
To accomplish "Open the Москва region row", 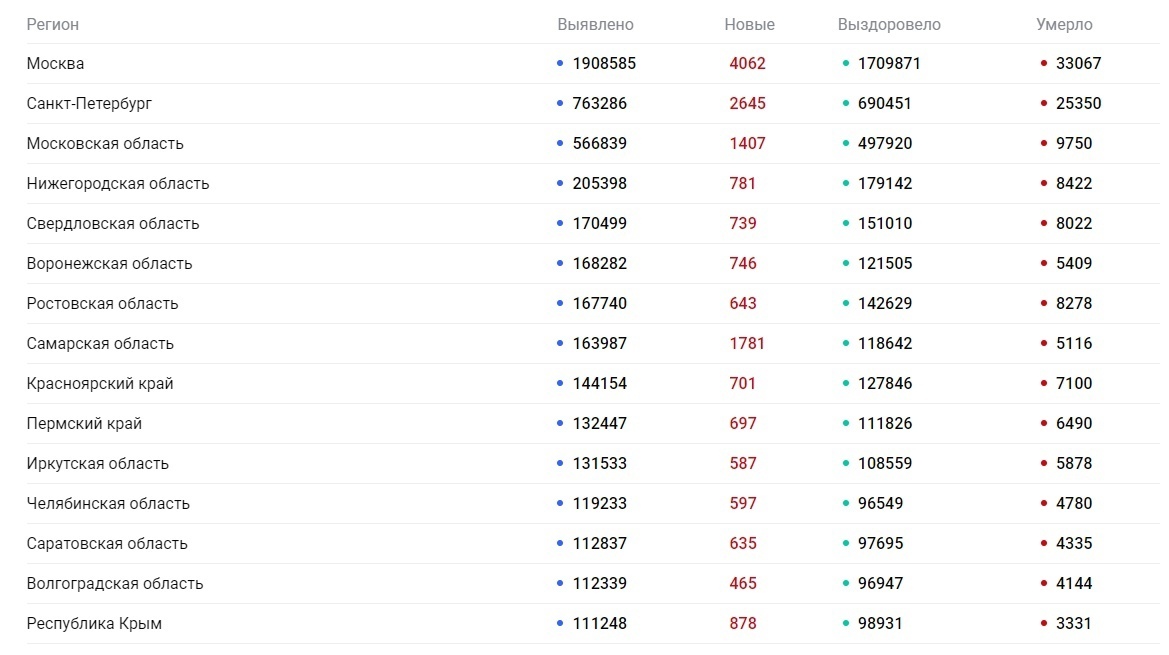I will (x=55, y=63).
